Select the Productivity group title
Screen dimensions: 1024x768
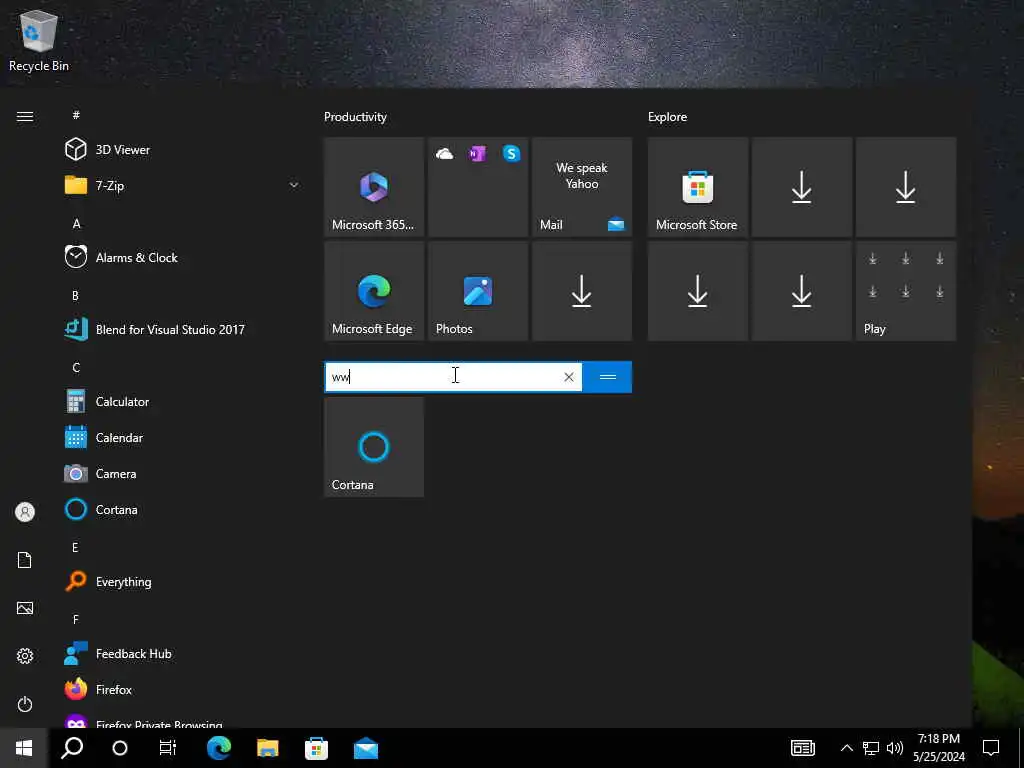coord(355,117)
